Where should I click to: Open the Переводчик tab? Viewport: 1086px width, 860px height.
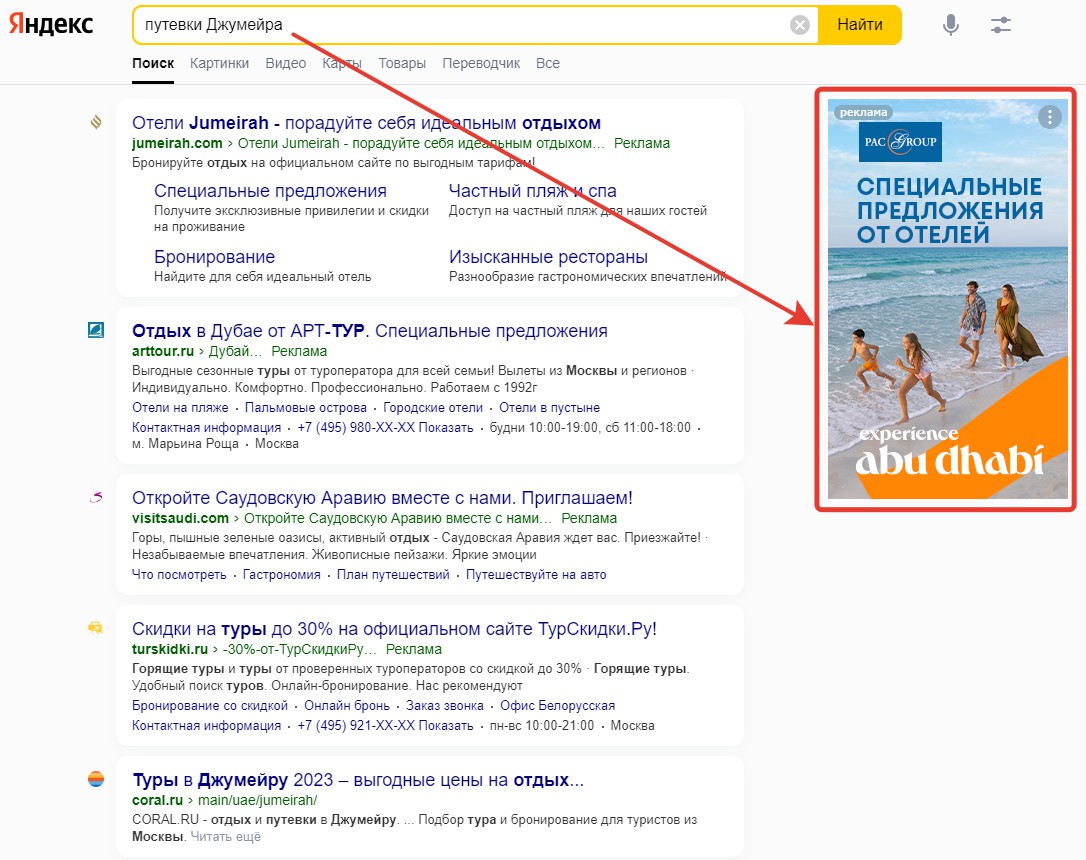[481, 63]
